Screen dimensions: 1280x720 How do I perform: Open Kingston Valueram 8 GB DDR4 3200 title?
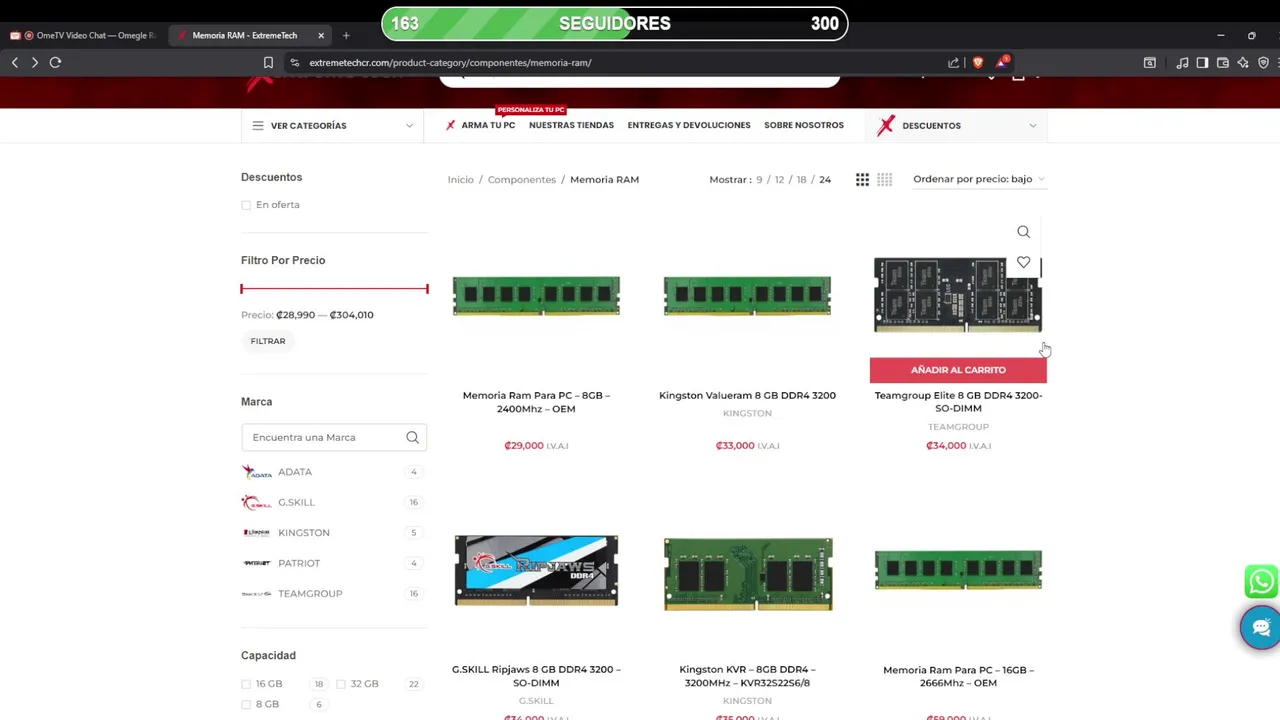click(x=747, y=395)
